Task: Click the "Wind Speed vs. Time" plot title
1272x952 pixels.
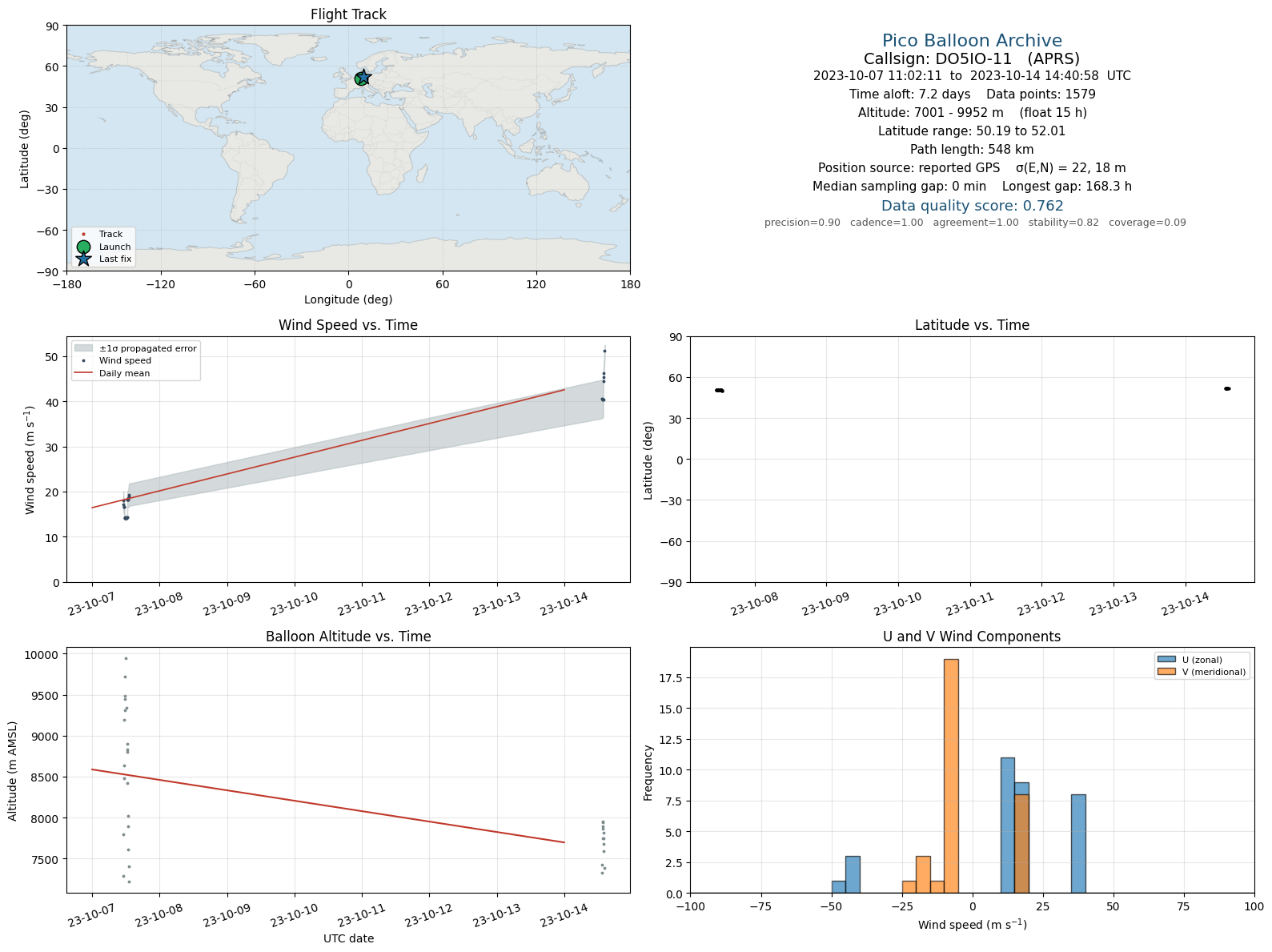Action: pyautogui.click(x=348, y=325)
